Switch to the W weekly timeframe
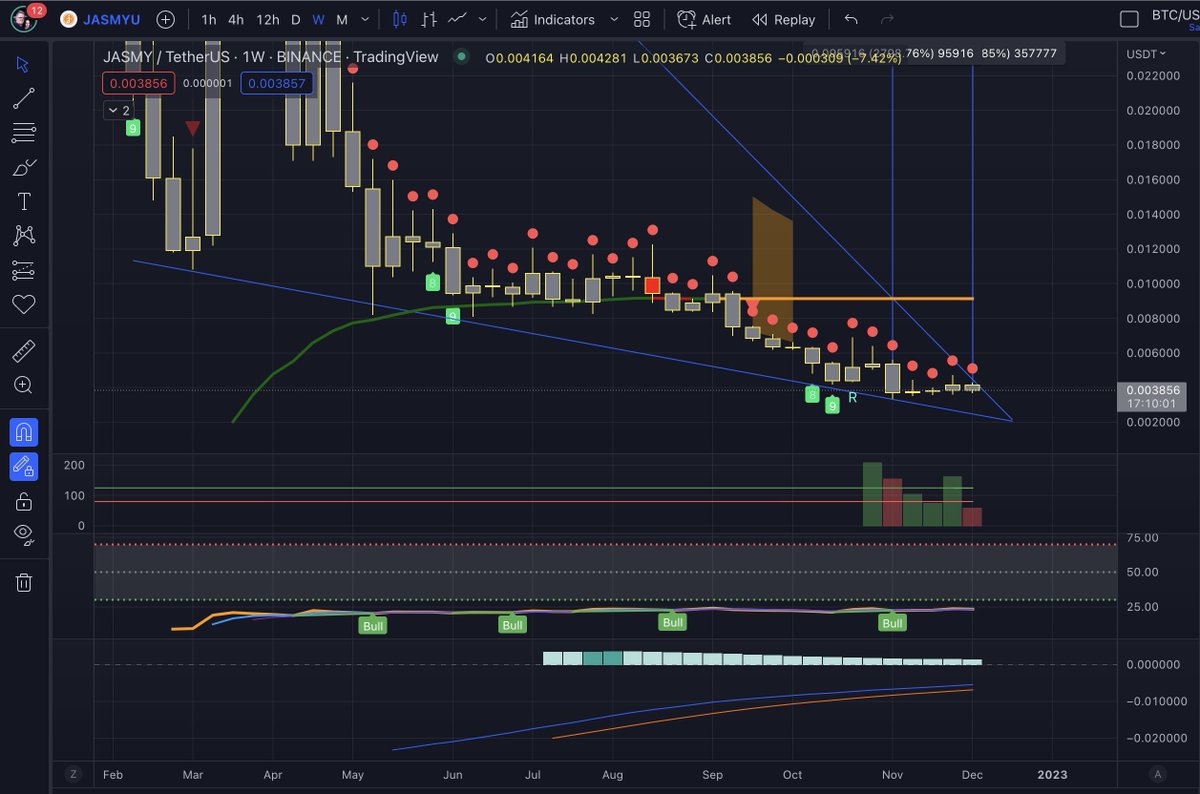 (318, 19)
